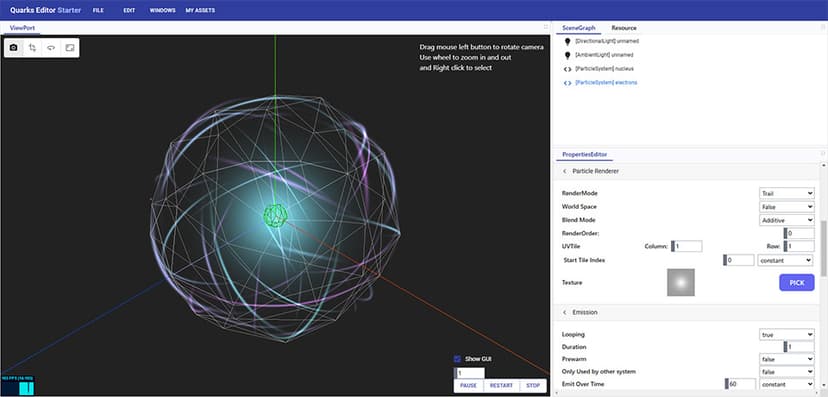Image resolution: width=828 pixels, height=397 pixels.
Task: Open the Looping true dropdown
Action: pos(786,335)
